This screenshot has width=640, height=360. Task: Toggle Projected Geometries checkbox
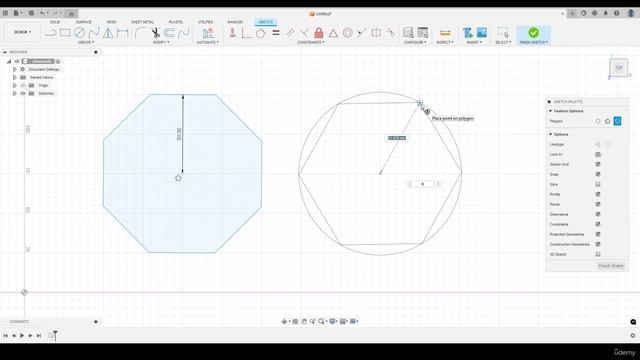(598, 234)
